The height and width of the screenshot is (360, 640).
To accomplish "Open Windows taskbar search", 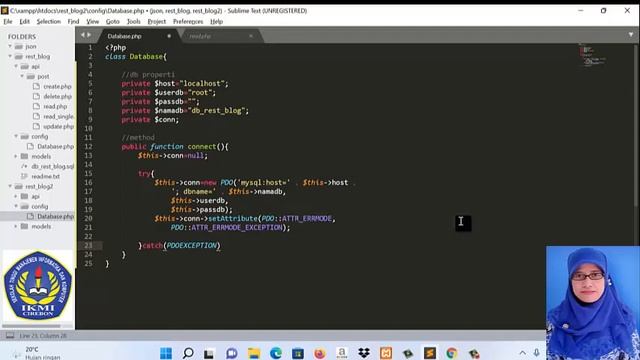I will coord(188,353).
